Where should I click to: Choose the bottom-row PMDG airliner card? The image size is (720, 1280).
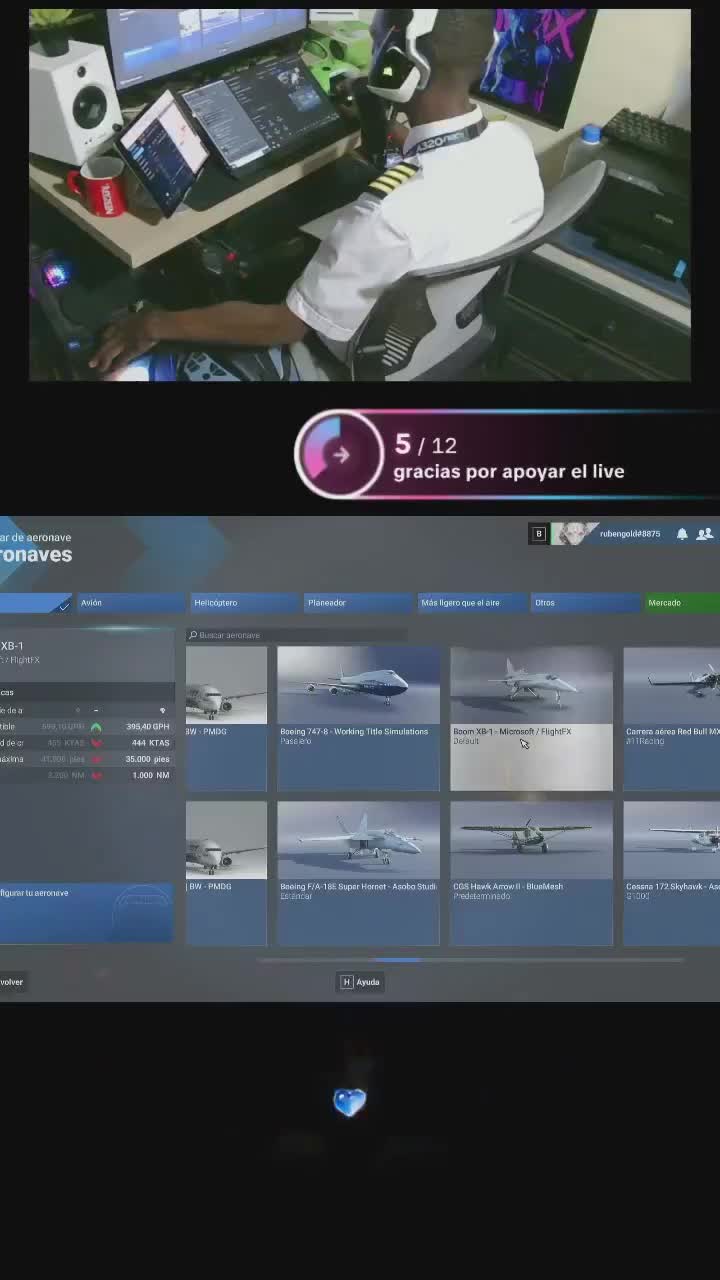click(x=226, y=873)
